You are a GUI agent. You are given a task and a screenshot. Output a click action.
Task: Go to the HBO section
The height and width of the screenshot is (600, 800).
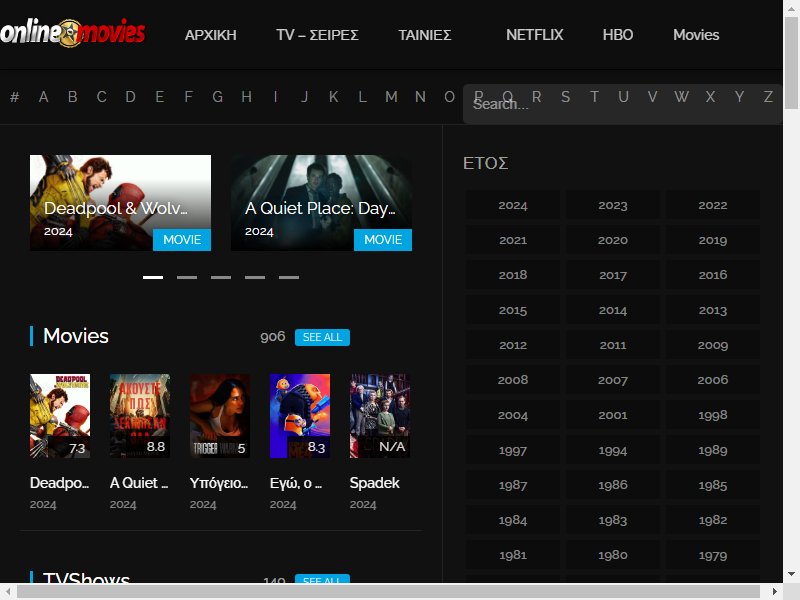pos(617,35)
